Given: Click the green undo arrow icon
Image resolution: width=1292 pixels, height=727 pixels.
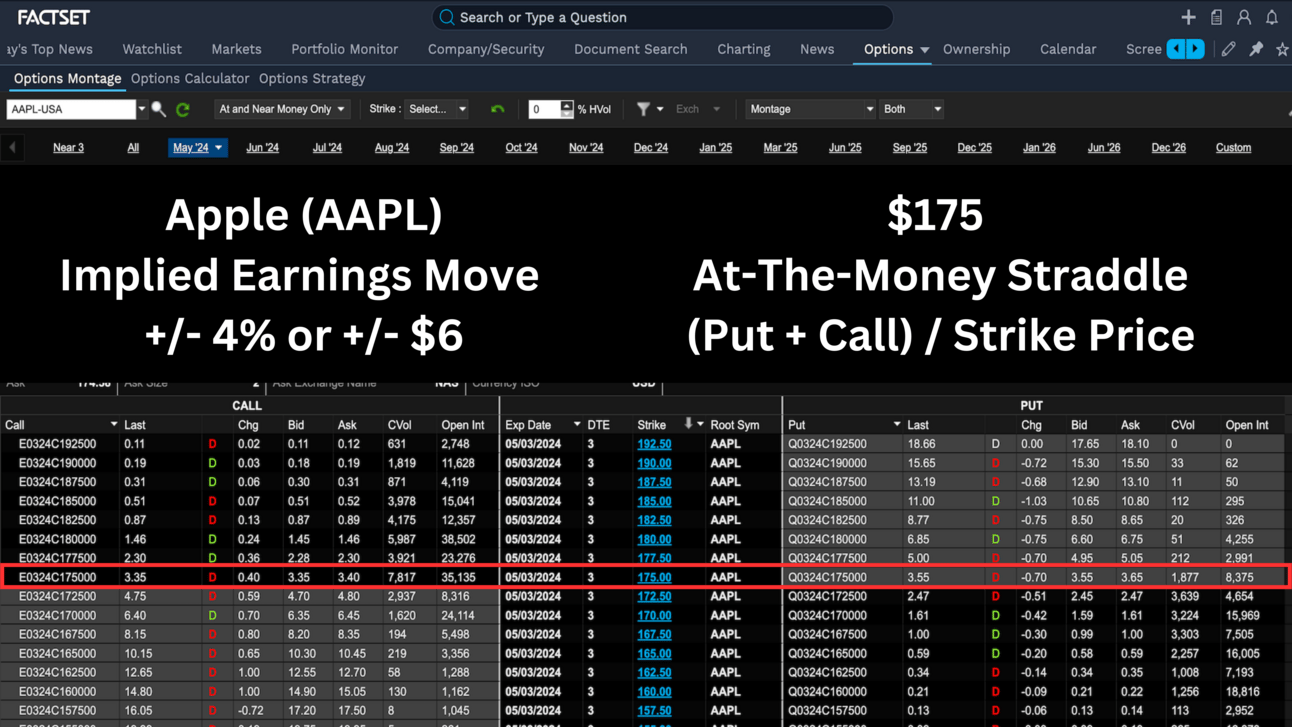Looking at the screenshot, I should [498, 109].
